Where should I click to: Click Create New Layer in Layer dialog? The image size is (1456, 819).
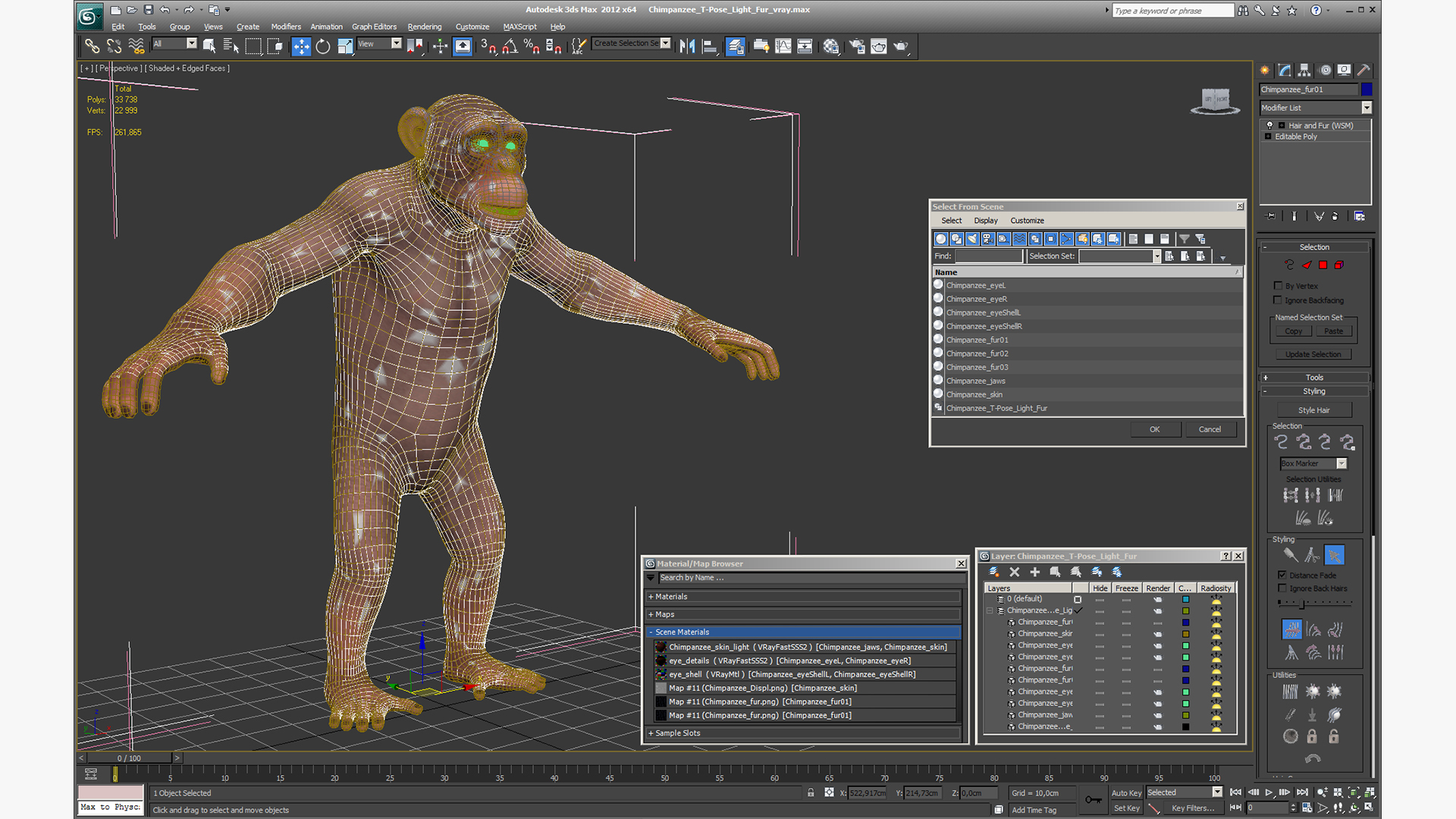click(x=993, y=572)
